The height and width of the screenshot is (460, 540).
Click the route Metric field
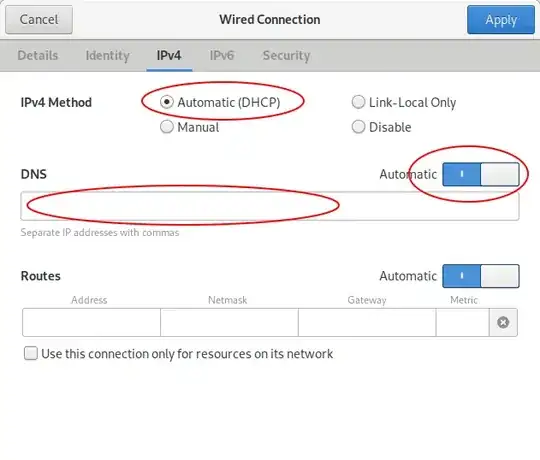pyautogui.click(x=463, y=322)
